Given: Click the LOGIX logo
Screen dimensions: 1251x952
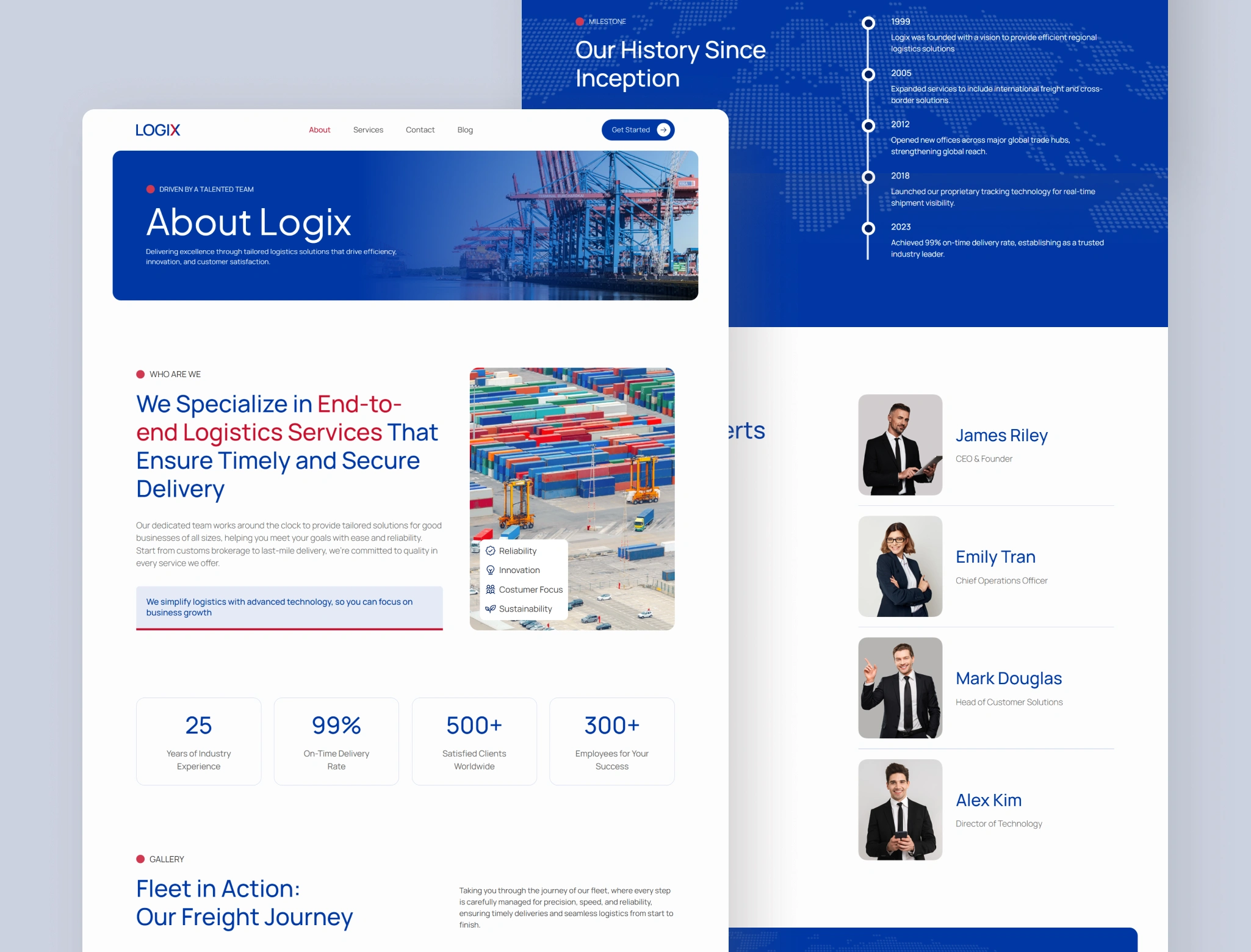Looking at the screenshot, I should click(x=157, y=130).
